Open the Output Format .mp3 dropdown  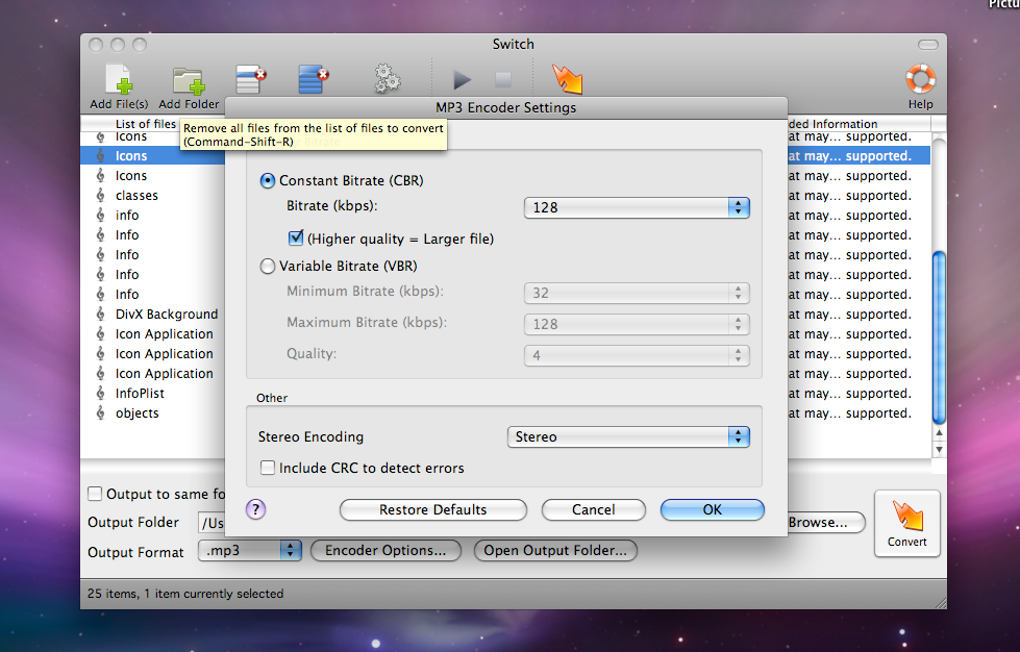coord(250,550)
